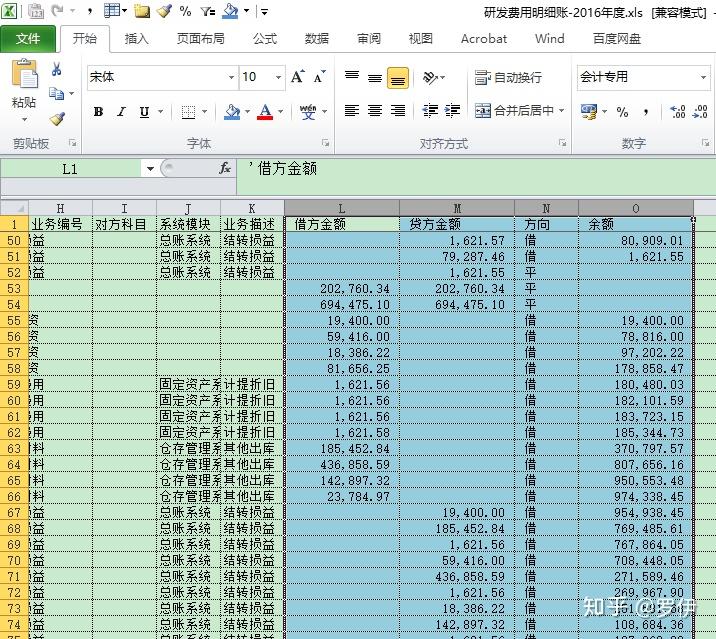Click the Cut scissors icon

pos(57,69)
